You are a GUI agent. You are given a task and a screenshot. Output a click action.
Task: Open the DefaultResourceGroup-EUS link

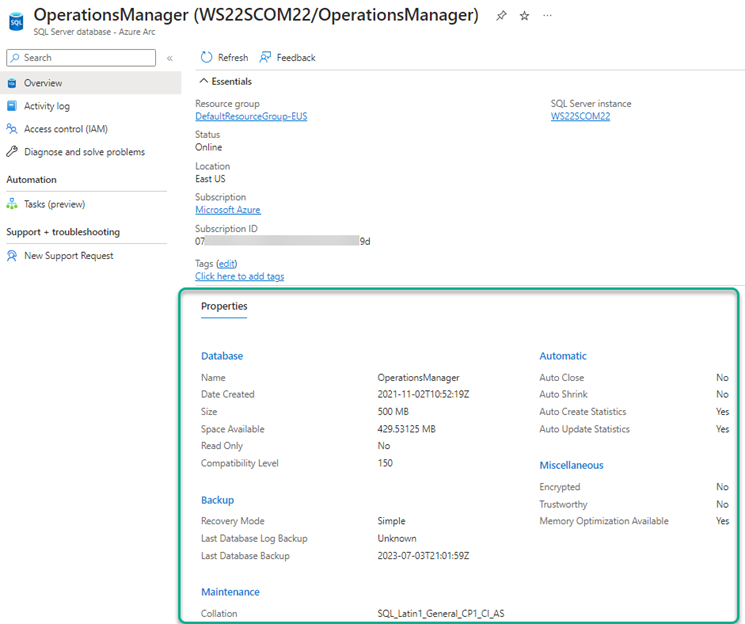coord(251,116)
